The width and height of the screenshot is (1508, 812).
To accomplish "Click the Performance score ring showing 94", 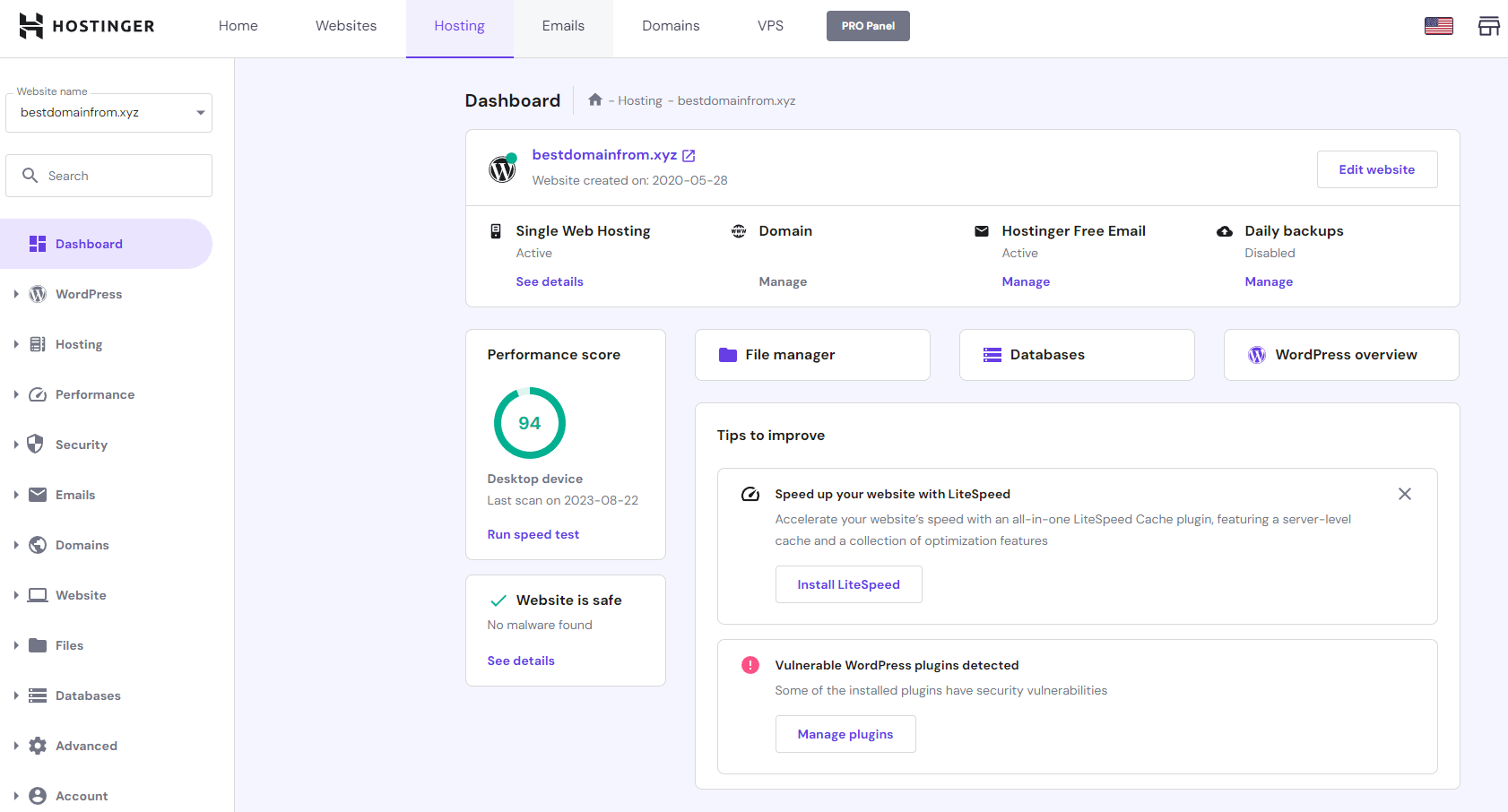I will pyautogui.click(x=529, y=422).
